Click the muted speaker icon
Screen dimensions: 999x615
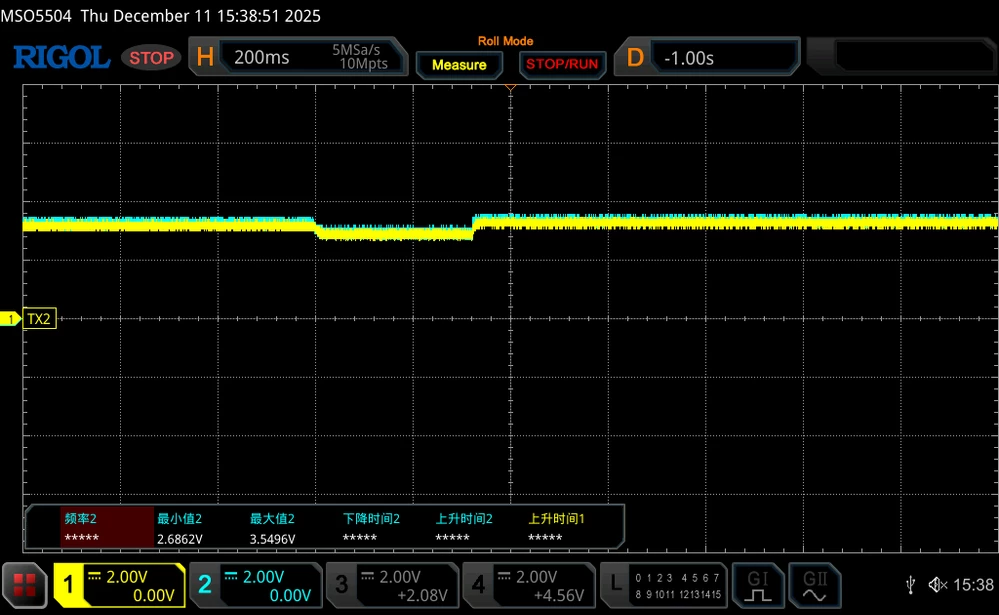937,585
